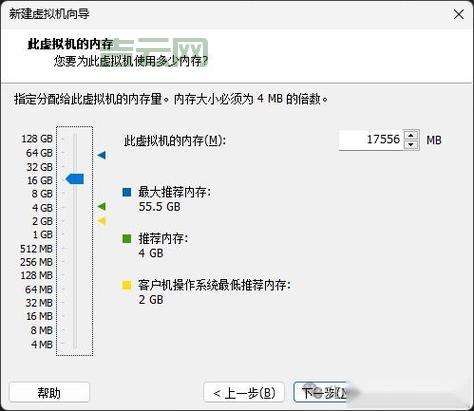The image size is (474, 411).
Task: Click the 2 GB slider label
Action: tap(42, 221)
